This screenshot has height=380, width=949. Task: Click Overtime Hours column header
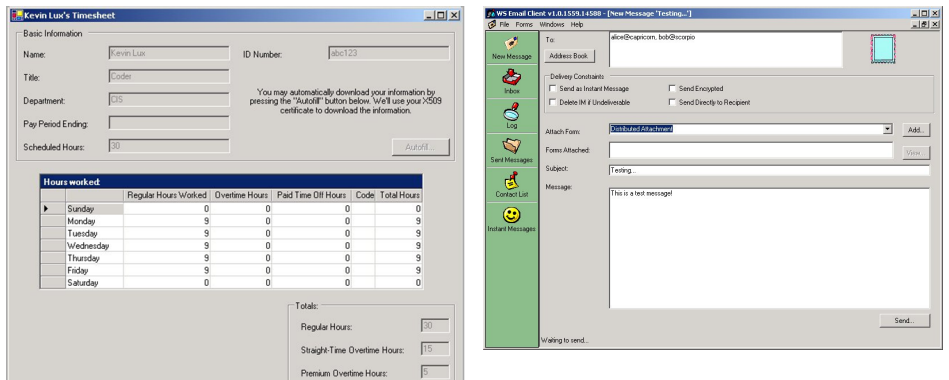coord(241,195)
